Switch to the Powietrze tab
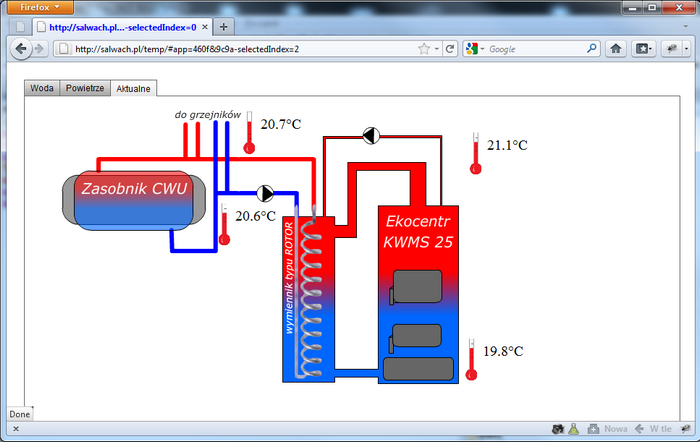This screenshot has height=442, width=700. [85, 88]
